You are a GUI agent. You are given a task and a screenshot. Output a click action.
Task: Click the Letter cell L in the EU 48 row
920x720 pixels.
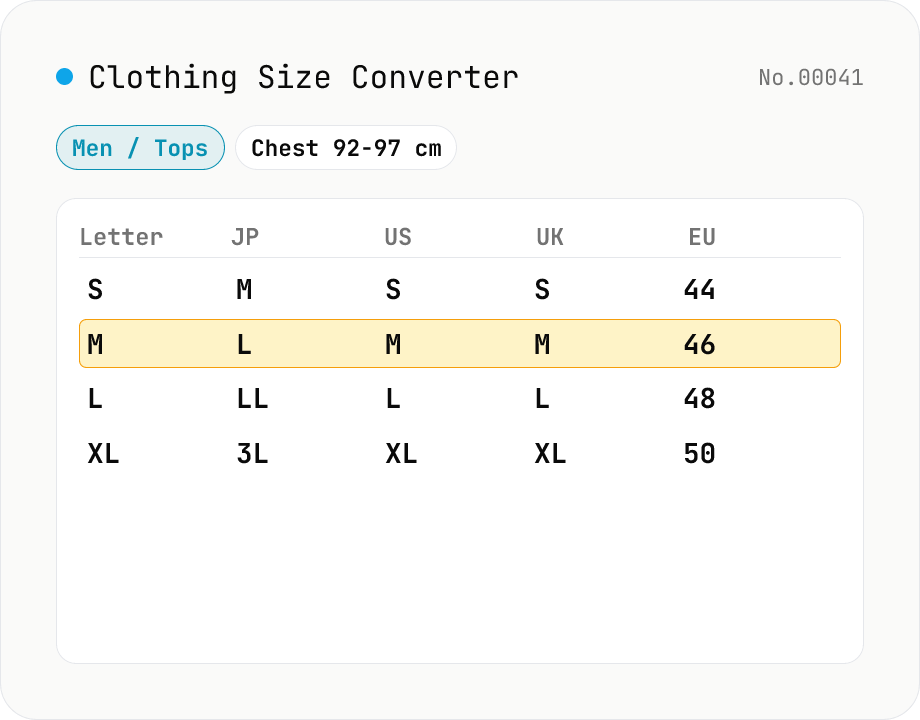click(95, 398)
